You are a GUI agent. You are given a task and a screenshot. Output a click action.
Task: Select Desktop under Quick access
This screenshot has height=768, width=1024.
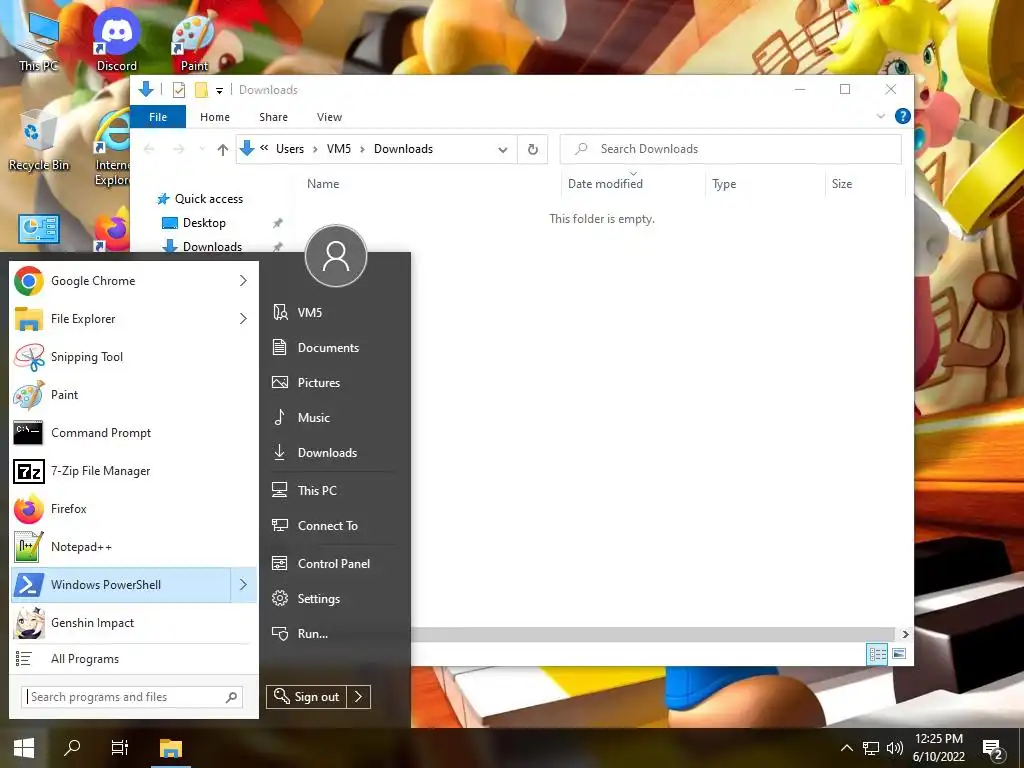[204, 223]
